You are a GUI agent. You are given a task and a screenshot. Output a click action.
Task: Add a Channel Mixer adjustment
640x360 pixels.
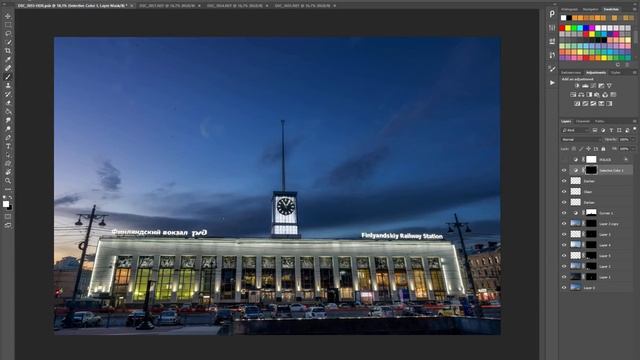(x=605, y=95)
